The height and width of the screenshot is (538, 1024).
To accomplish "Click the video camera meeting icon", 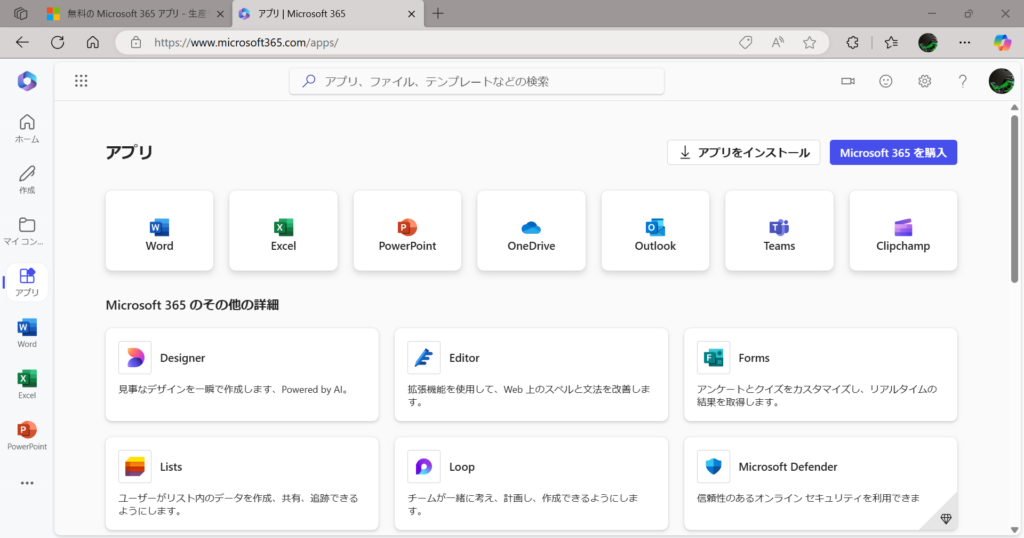I will (x=848, y=81).
